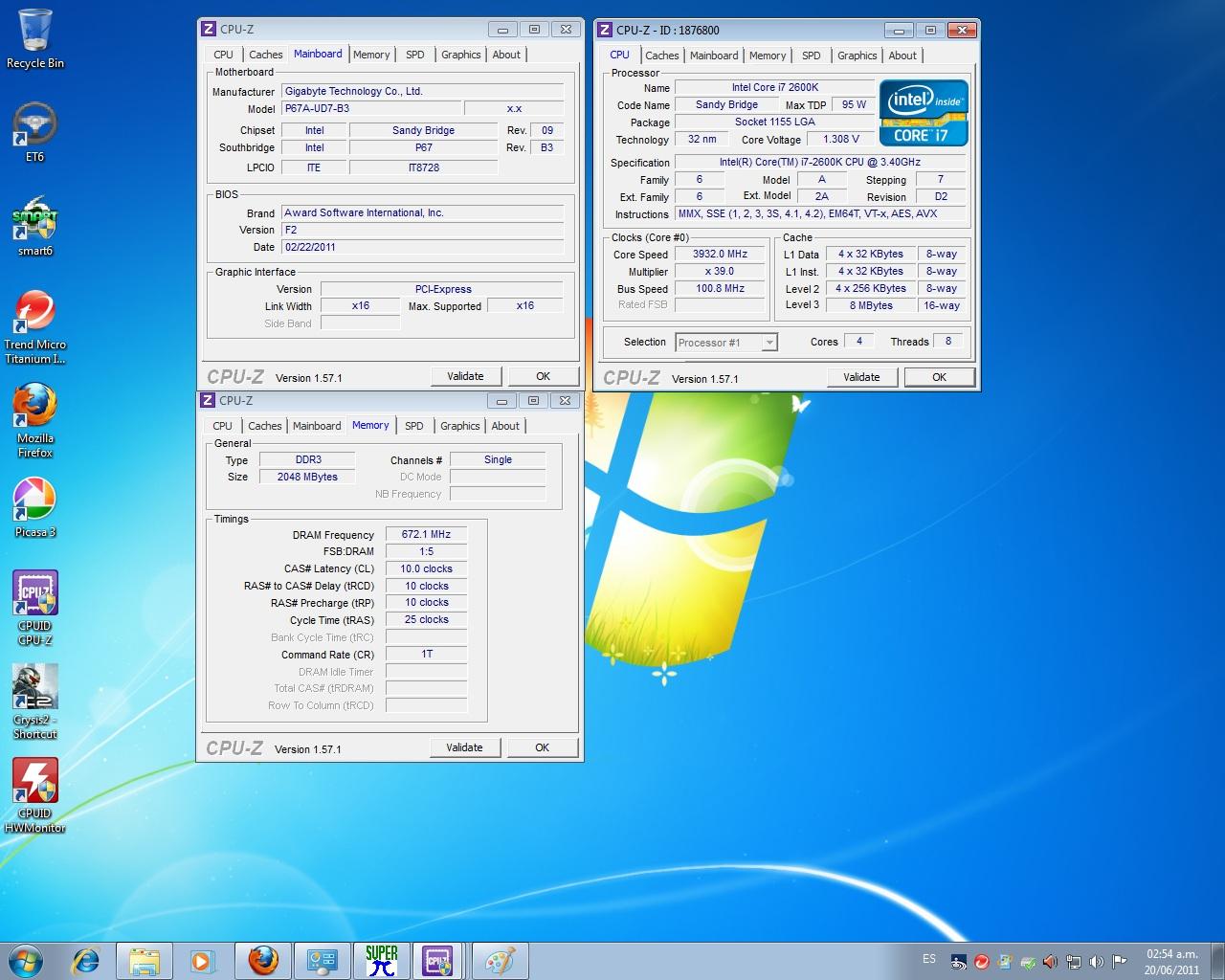1225x980 pixels.
Task: Switch to CPU tab in Memory window
Action: coord(223,426)
